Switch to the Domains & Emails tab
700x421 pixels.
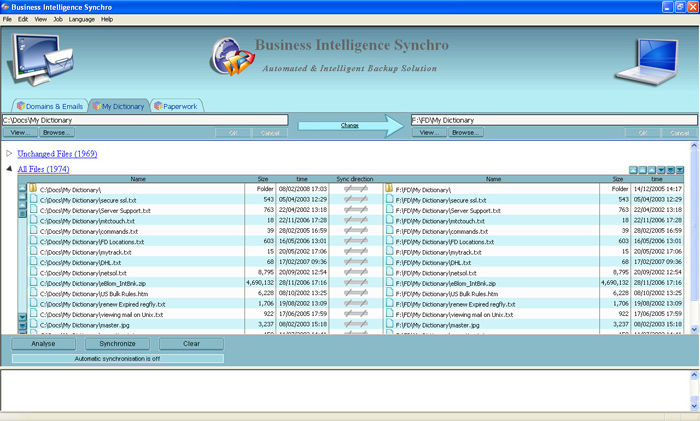pos(50,106)
